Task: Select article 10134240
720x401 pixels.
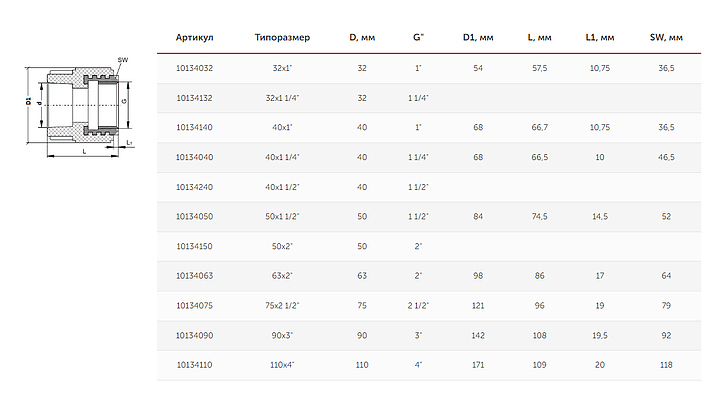Action: click(x=194, y=187)
